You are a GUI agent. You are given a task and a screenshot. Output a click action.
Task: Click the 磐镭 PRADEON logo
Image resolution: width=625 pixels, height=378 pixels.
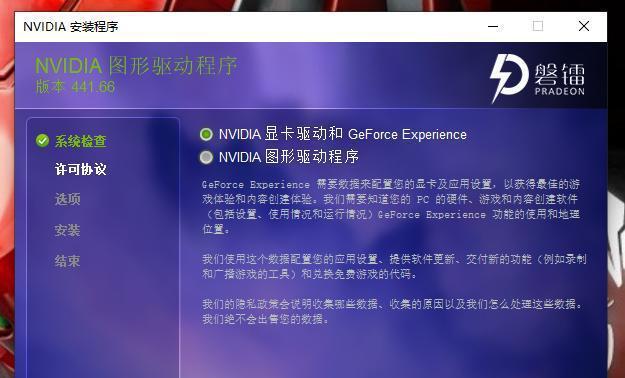(x=537, y=79)
